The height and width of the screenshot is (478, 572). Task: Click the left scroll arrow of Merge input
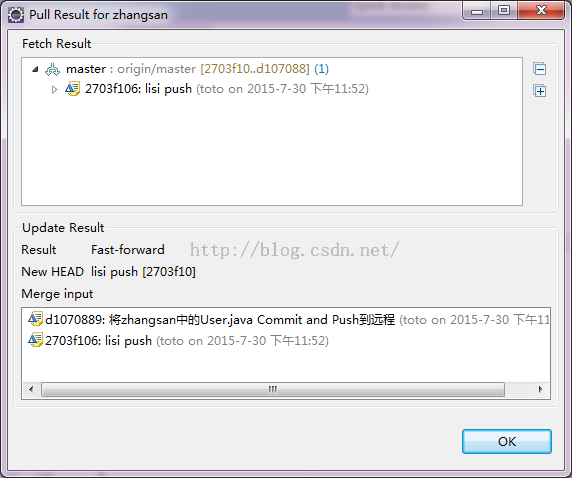coord(31,389)
